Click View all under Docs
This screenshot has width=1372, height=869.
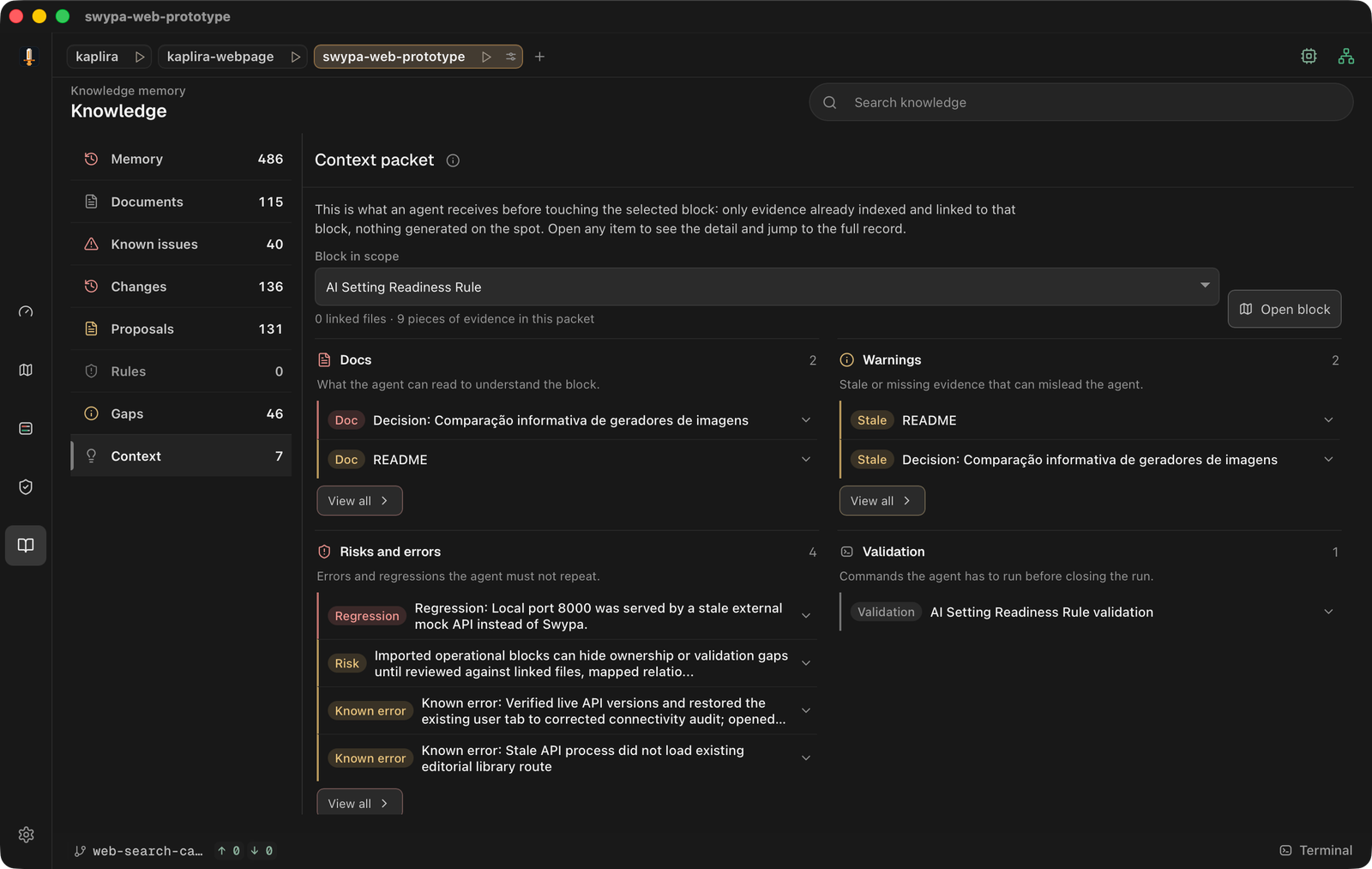359,501
